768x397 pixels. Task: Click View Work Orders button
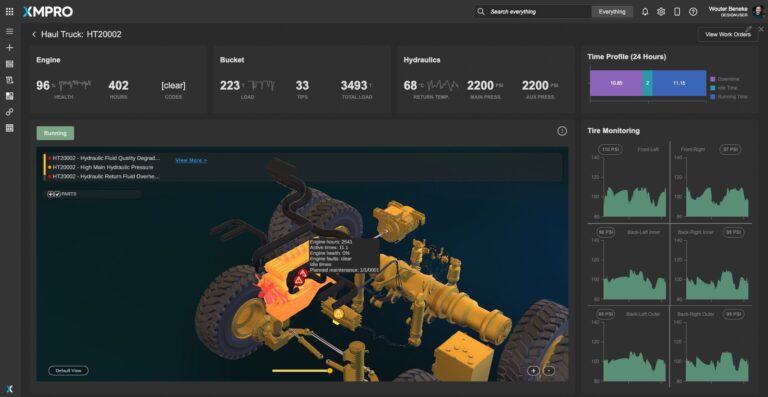[x=728, y=34]
